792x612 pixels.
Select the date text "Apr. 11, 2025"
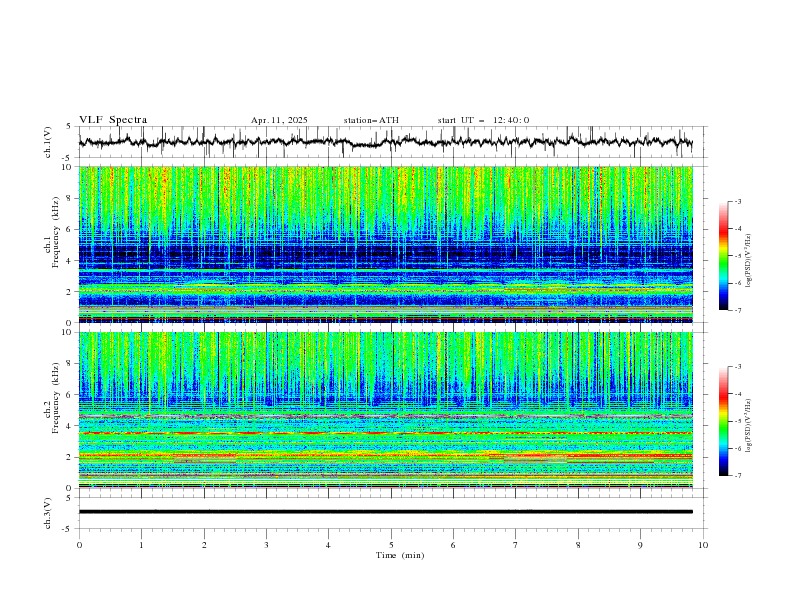point(279,120)
